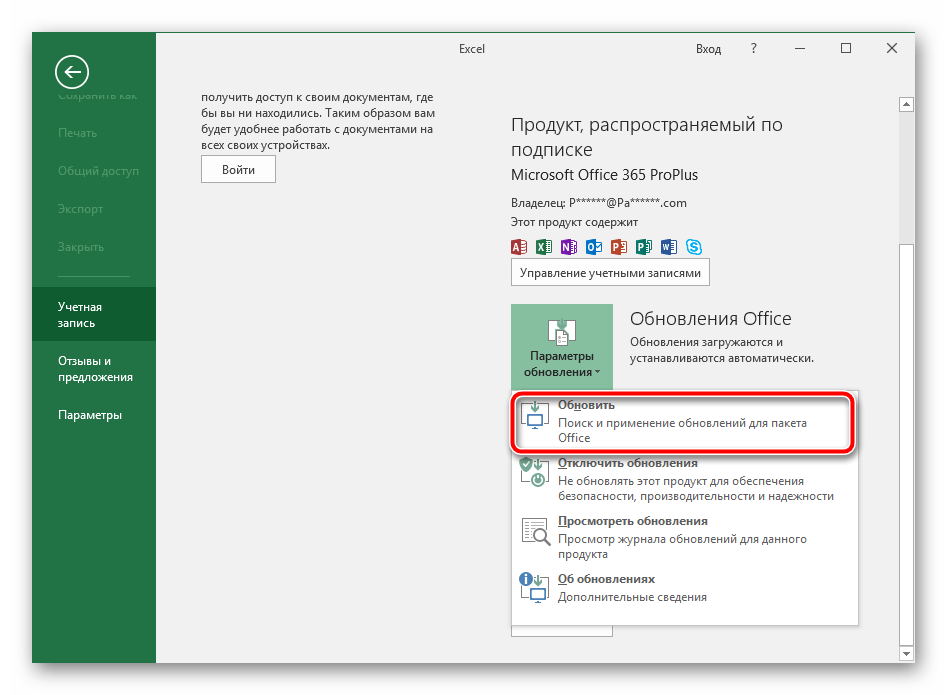Image resolution: width=947 pixels, height=695 pixels.
Task: Click the Word product icon
Action: 669,247
